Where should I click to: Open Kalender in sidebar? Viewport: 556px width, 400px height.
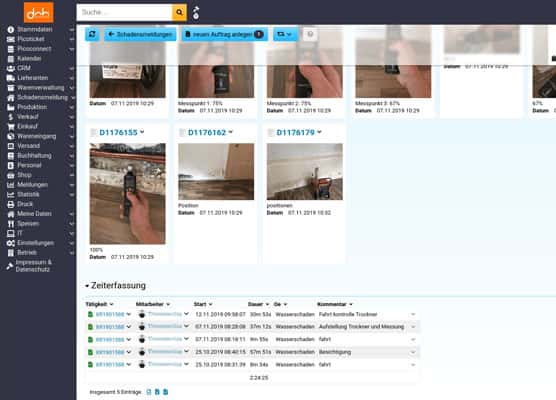pyautogui.click(x=29, y=59)
